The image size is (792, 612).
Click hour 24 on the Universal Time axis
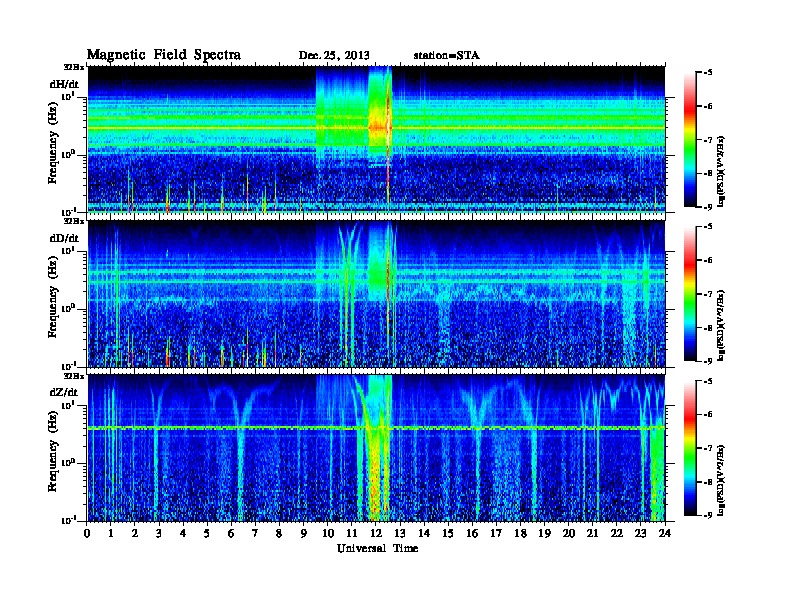(665, 533)
